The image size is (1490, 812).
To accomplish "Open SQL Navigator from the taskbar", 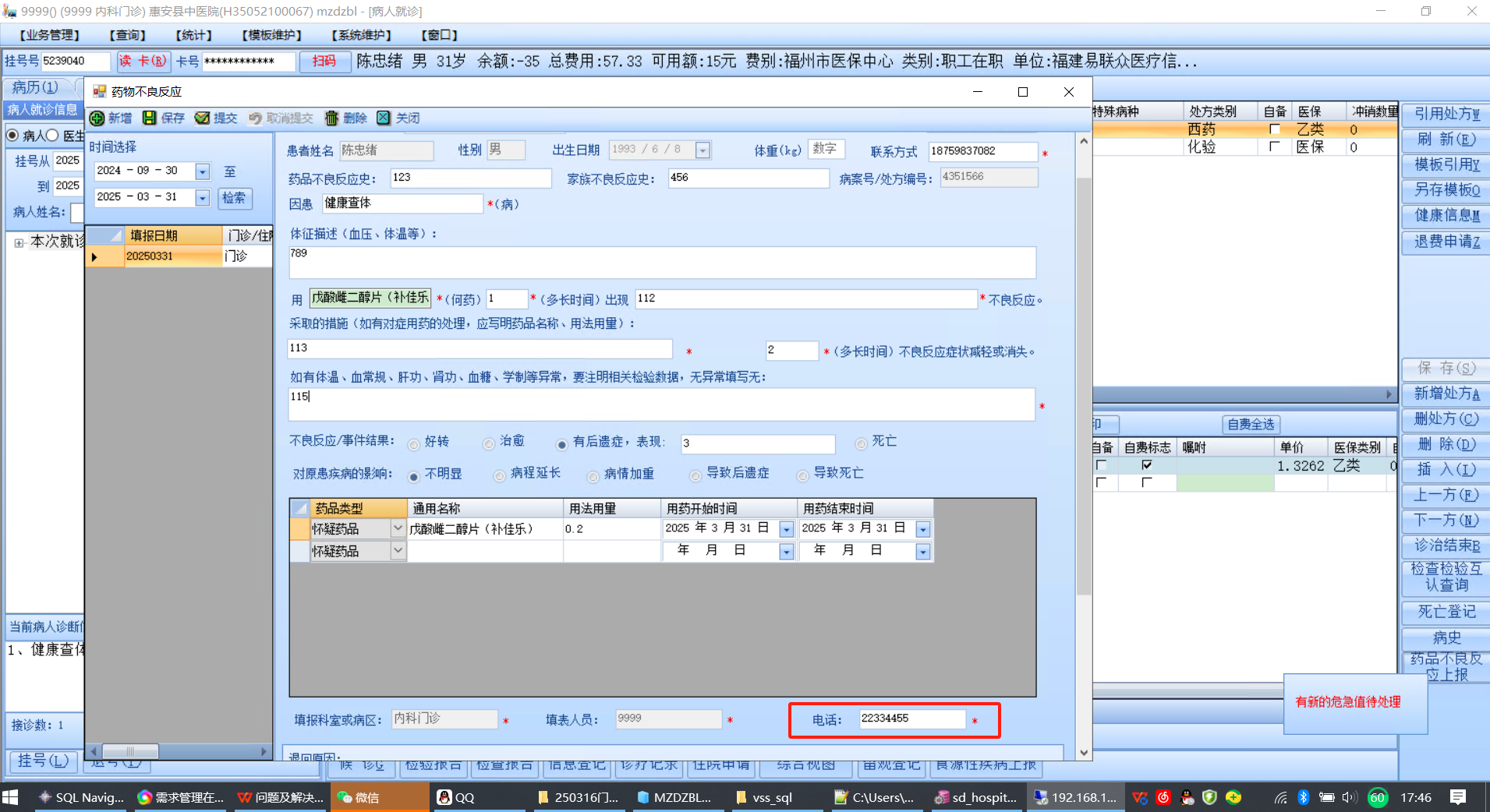I will (81, 797).
